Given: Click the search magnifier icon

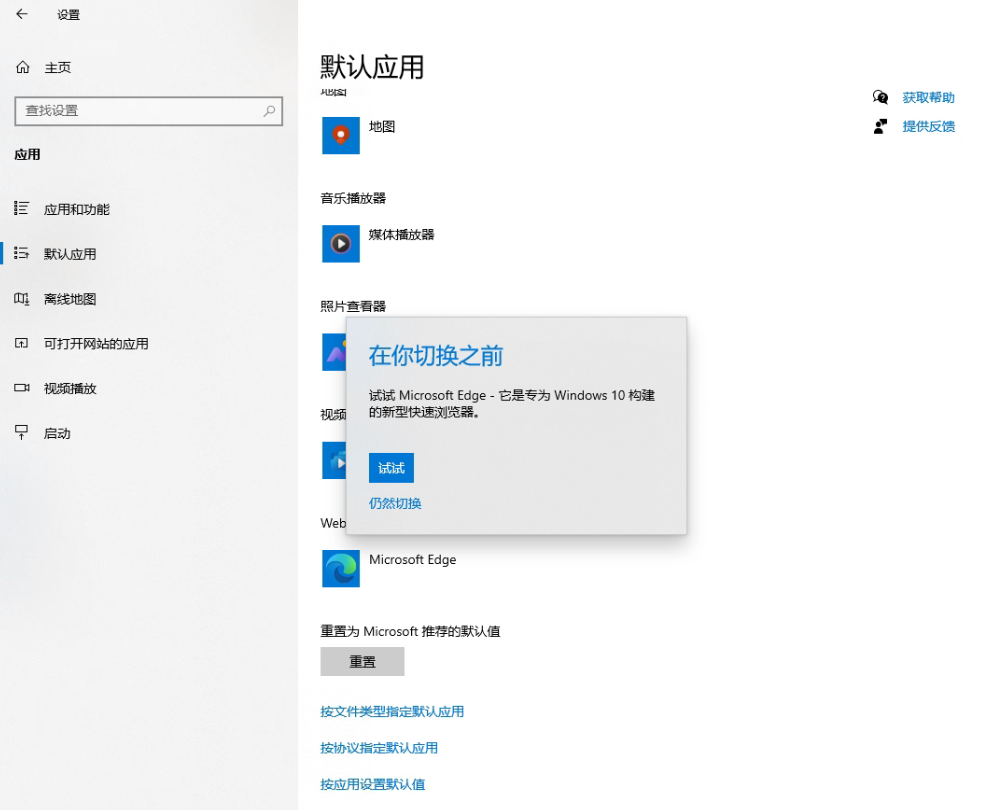Looking at the screenshot, I should click(269, 111).
